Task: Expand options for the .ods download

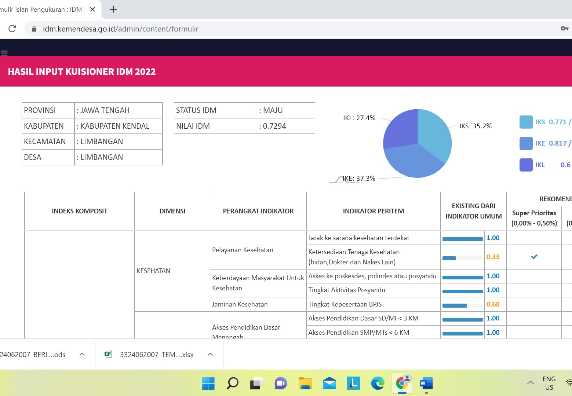Action: click(82, 354)
